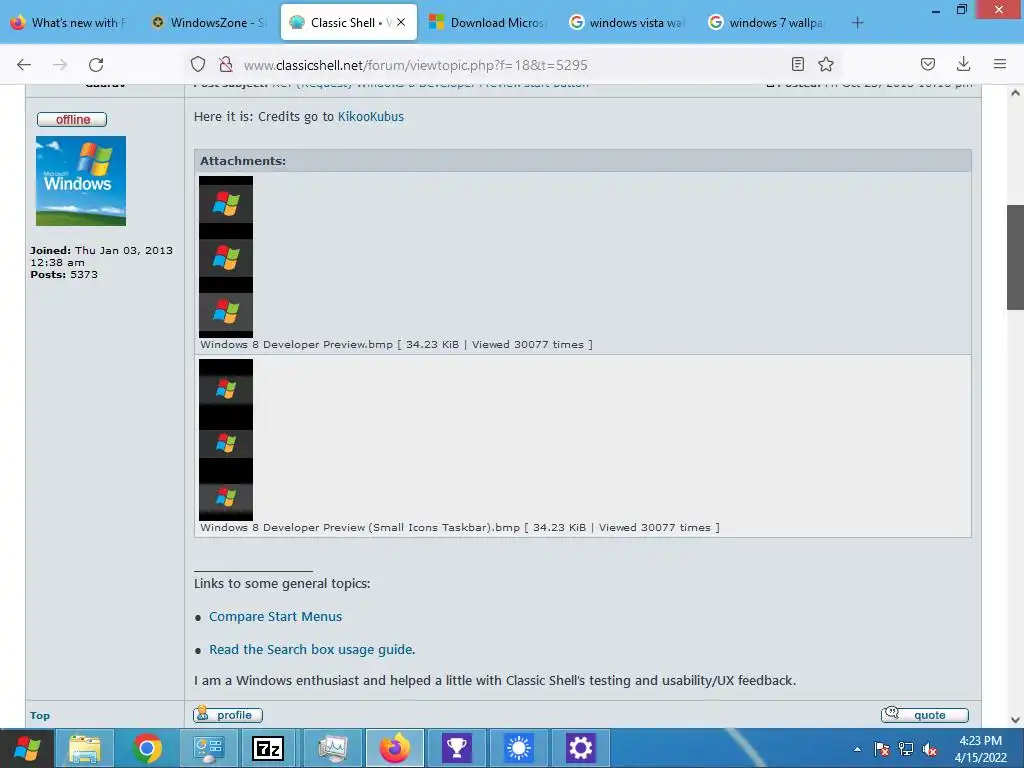Click the profile button
The width and height of the screenshot is (1024, 768).
pyautogui.click(x=228, y=715)
